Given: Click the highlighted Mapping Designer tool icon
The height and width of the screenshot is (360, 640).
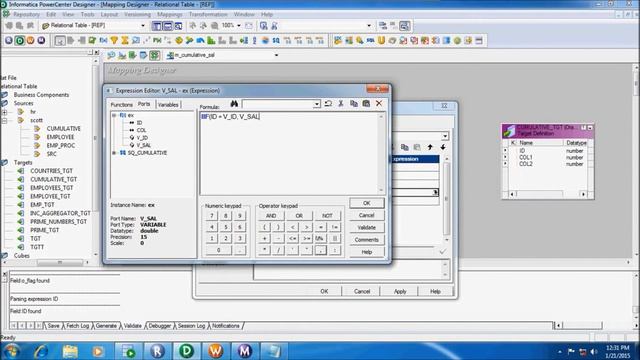Looking at the screenshot, I should pos(154,55).
